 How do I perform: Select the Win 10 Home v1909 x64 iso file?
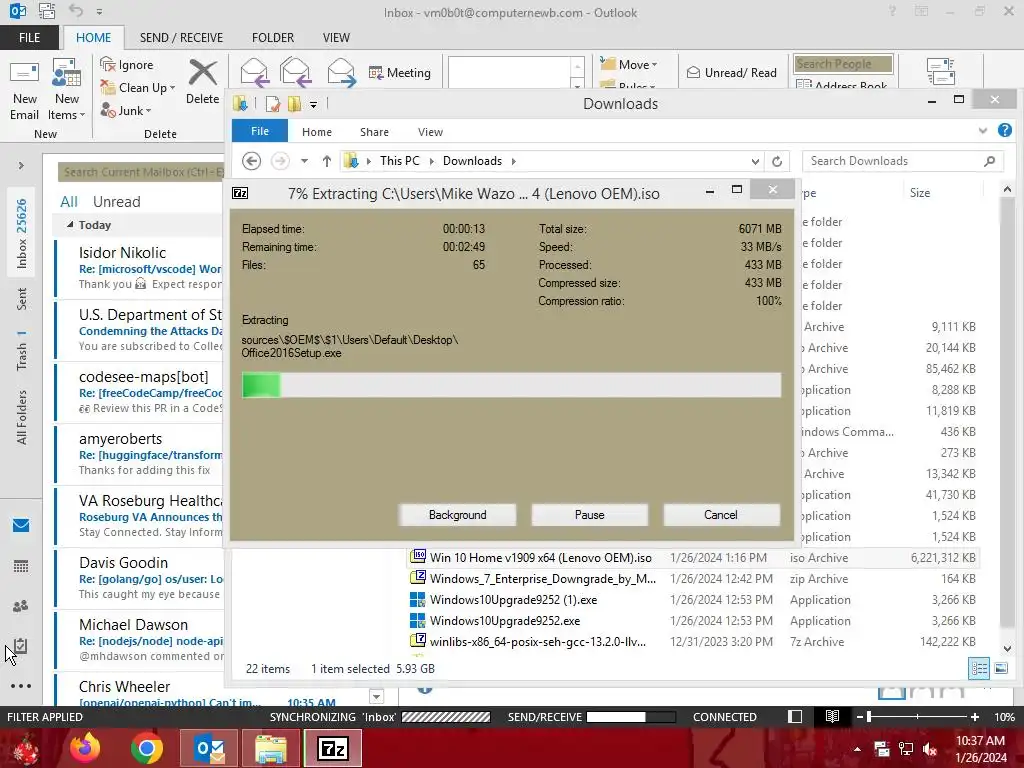pos(693,558)
